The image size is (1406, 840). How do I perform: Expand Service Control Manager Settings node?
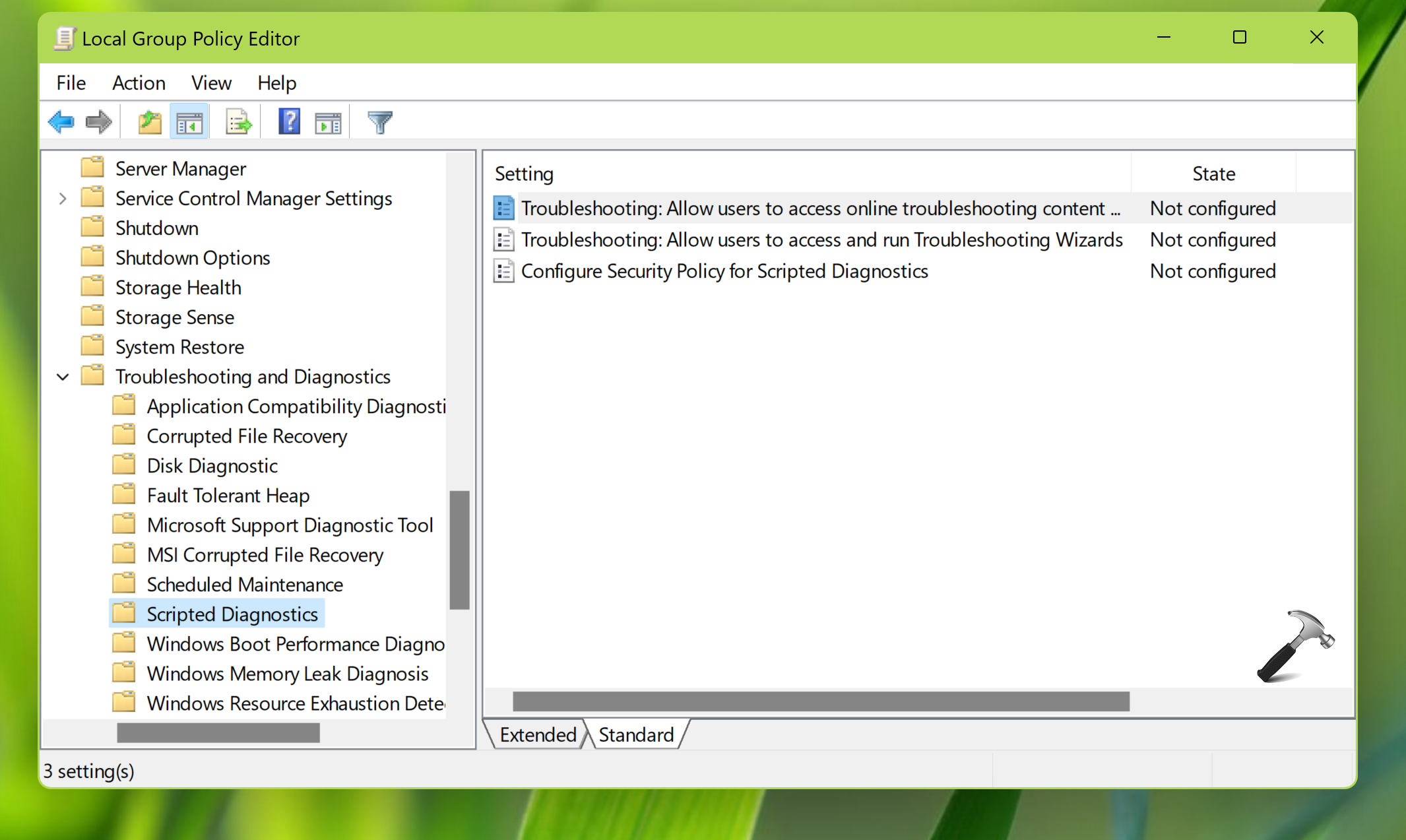pos(63,199)
